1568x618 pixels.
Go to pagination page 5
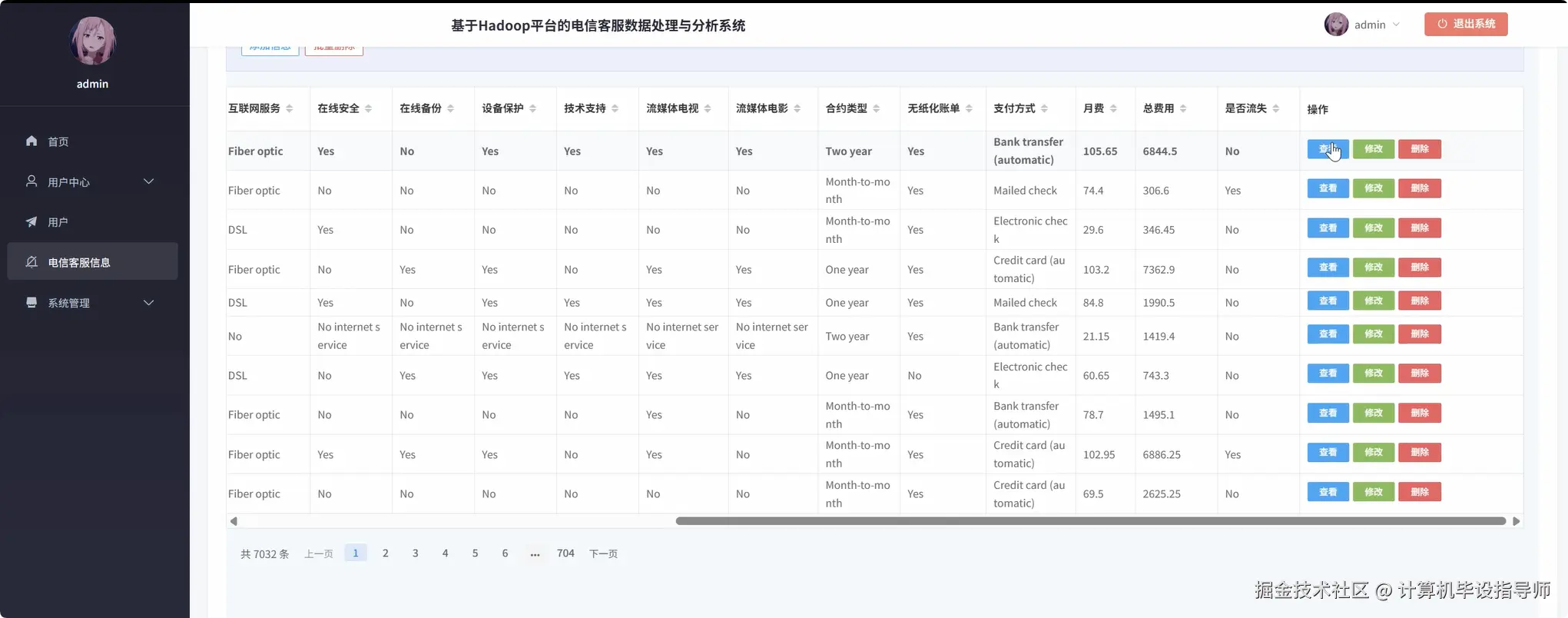click(476, 553)
